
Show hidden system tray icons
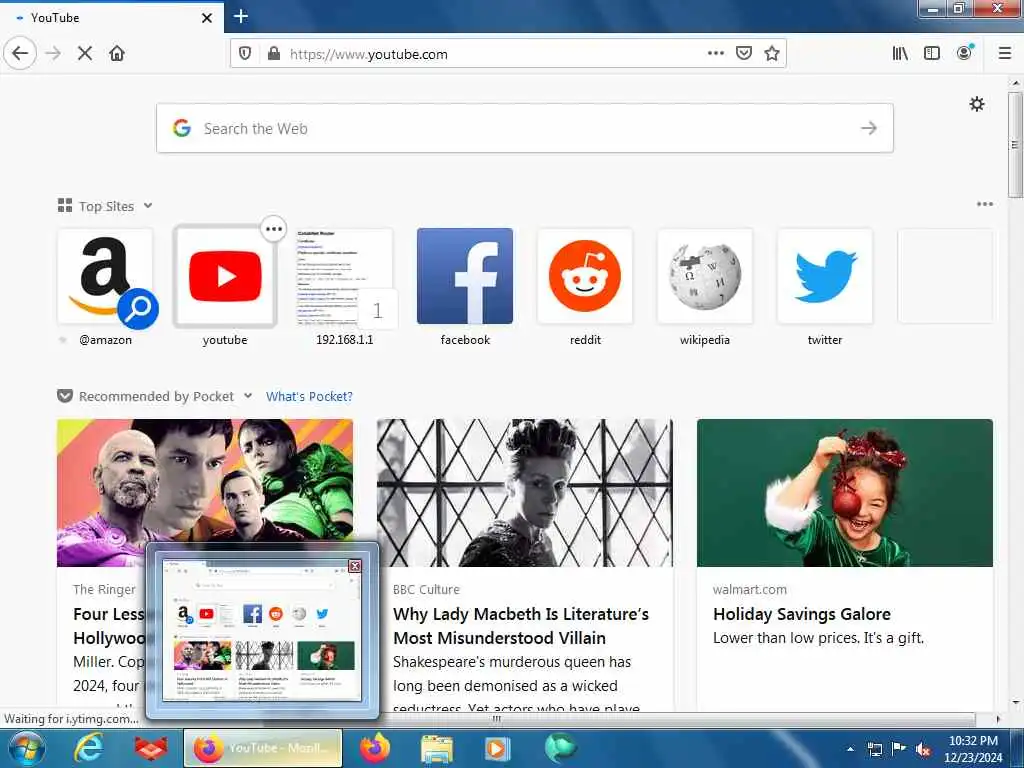[x=850, y=749]
